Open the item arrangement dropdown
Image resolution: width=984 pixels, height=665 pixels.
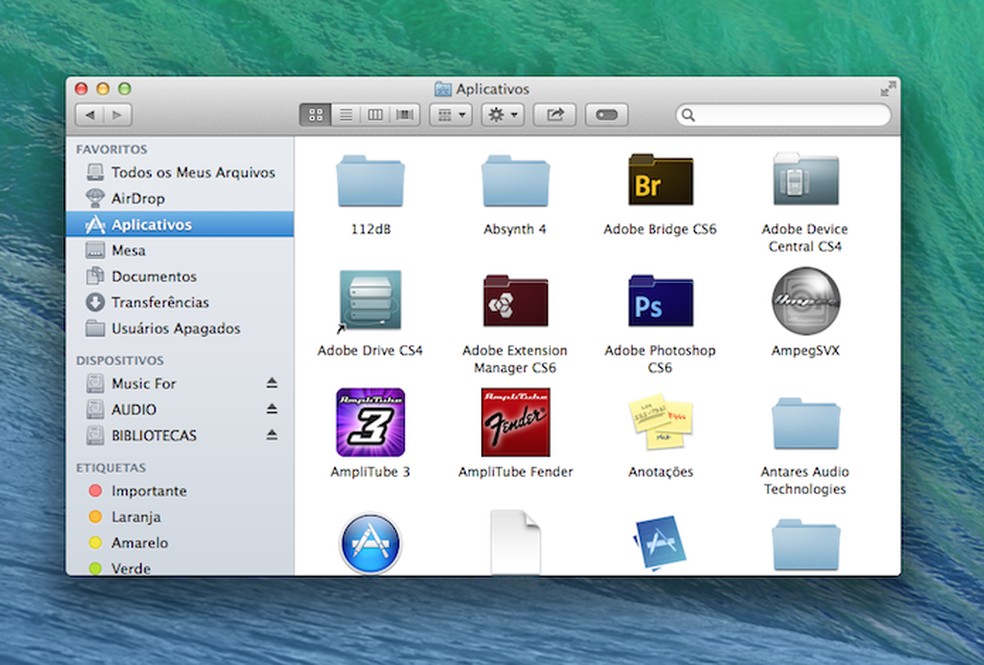[450, 115]
